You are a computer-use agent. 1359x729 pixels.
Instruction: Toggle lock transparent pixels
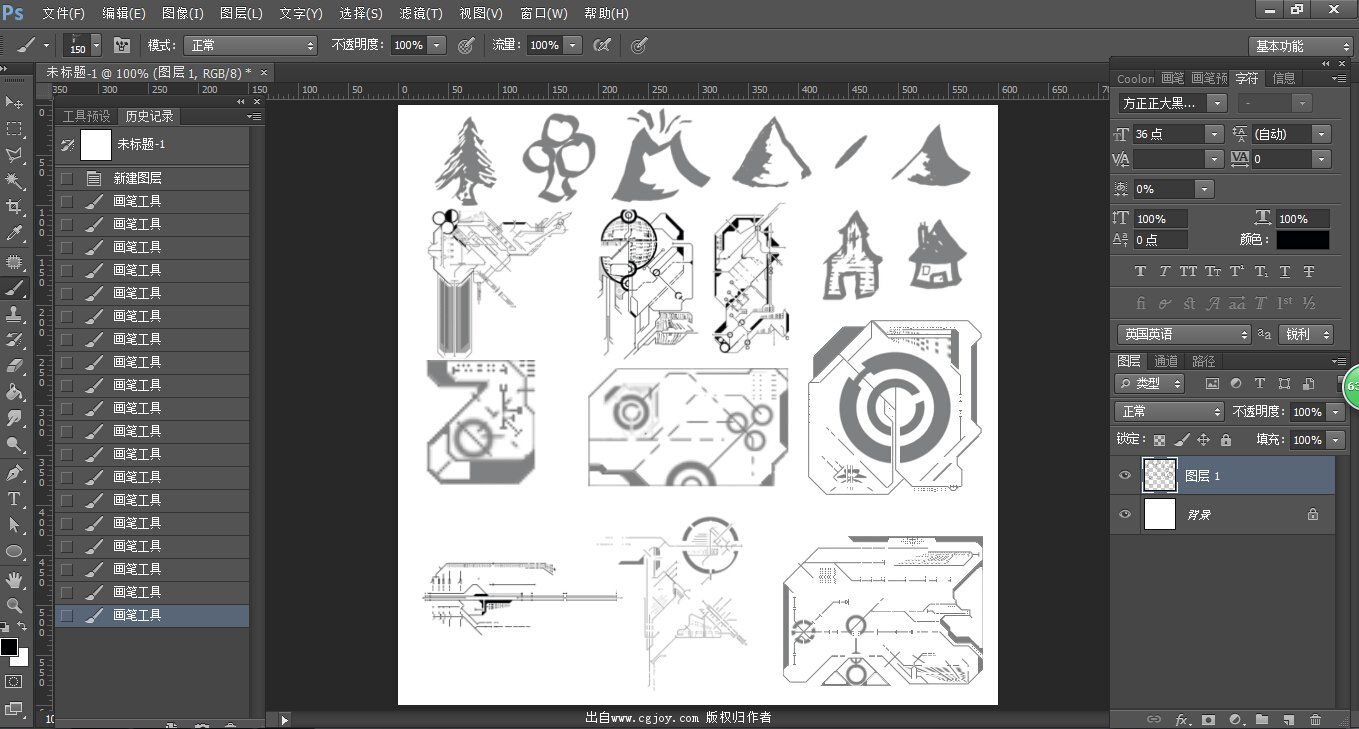point(1159,440)
